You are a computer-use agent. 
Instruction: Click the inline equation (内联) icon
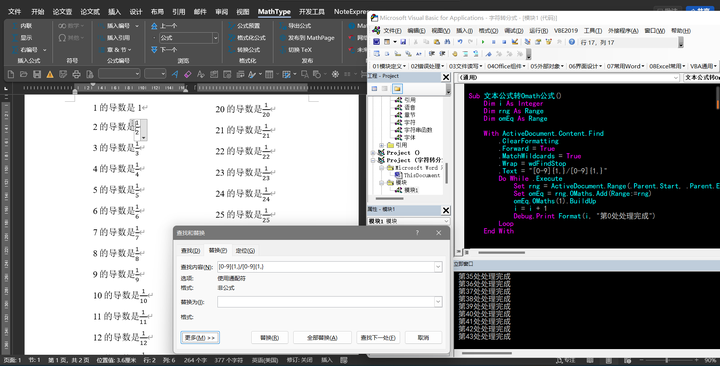click(15, 26)
